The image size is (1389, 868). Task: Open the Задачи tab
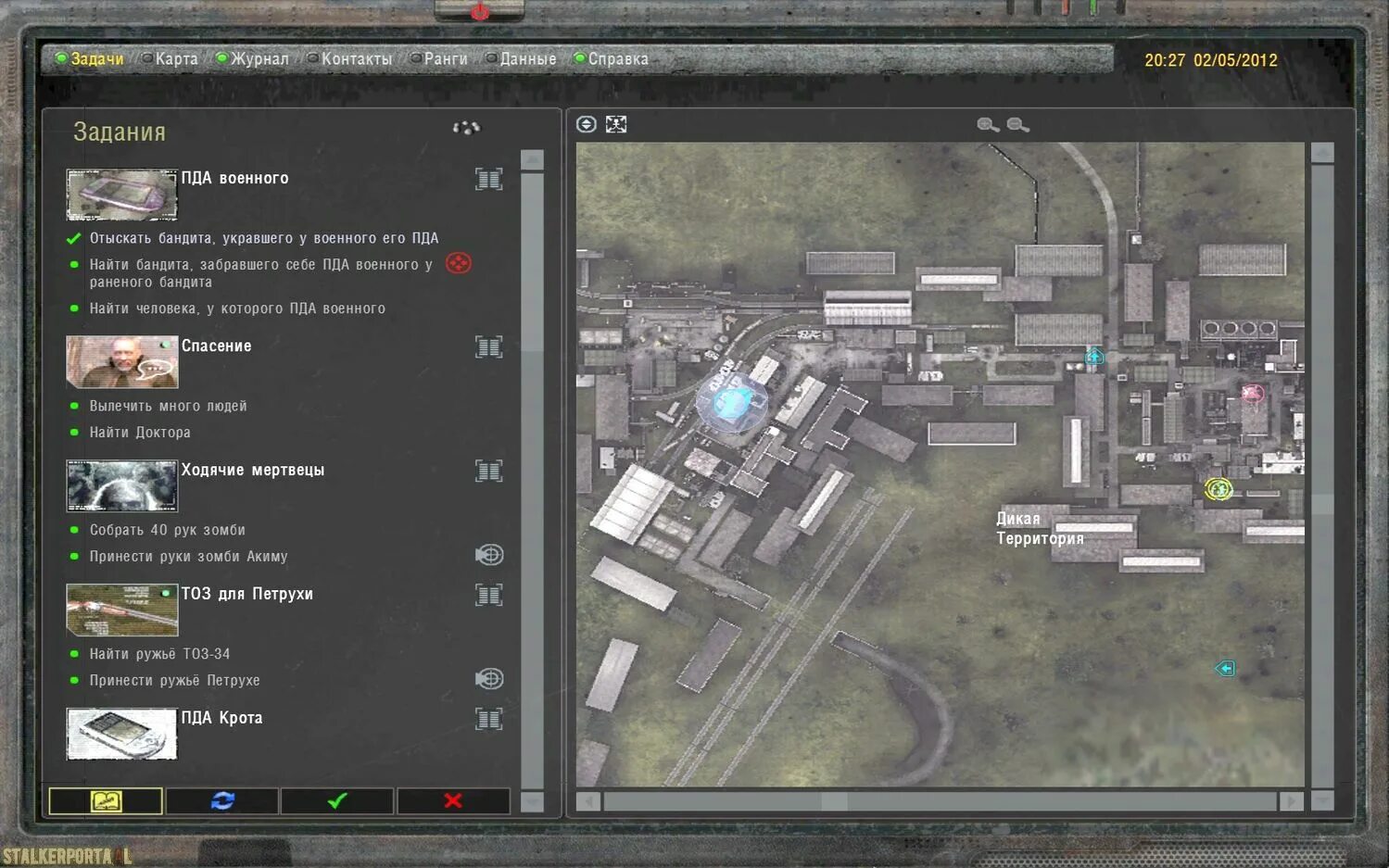pyautogui.click(x=90, y=59)
